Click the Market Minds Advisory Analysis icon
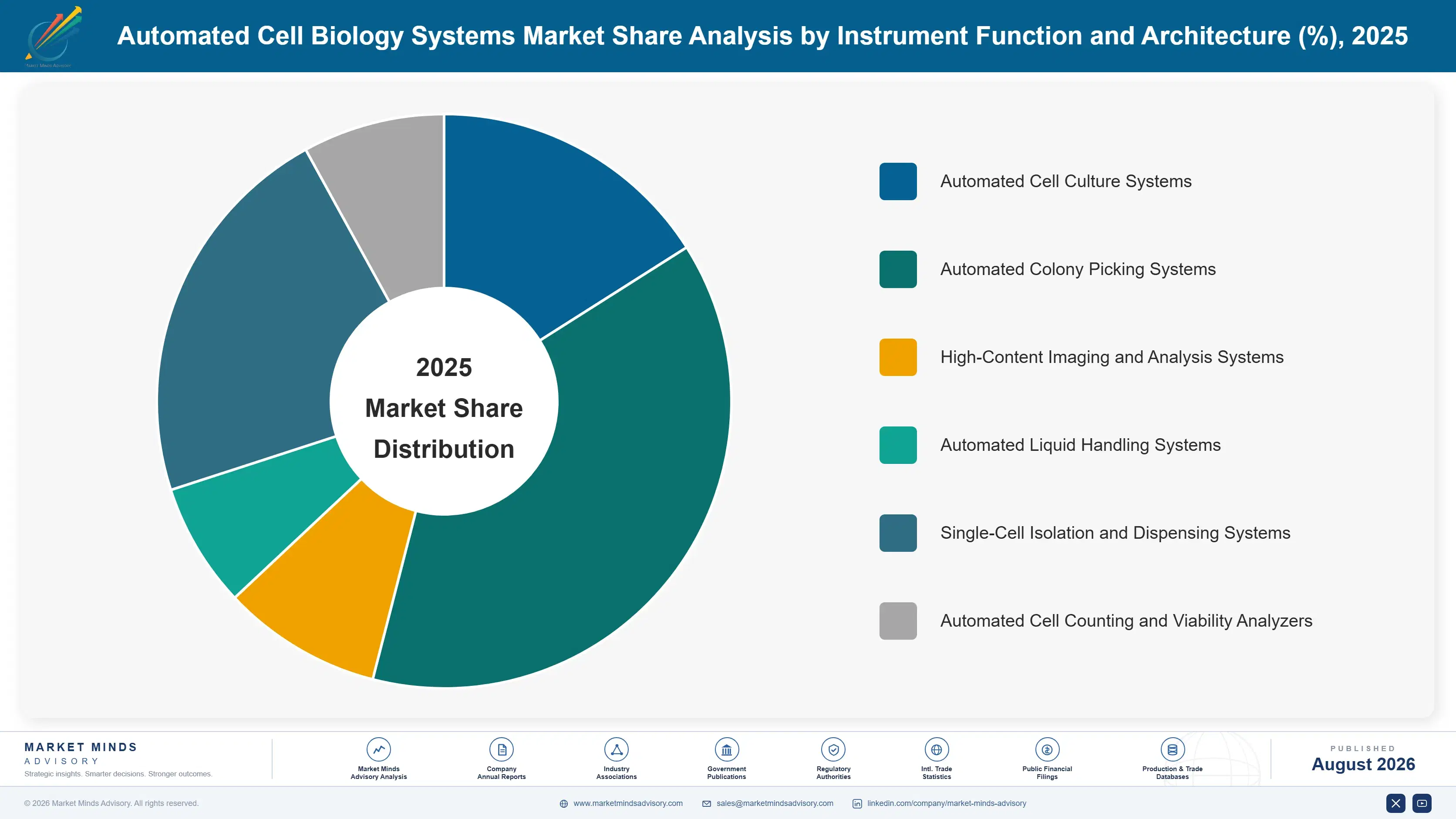Image resolution: width=1456 pixels, height=819 pixels. coord(379,749)
